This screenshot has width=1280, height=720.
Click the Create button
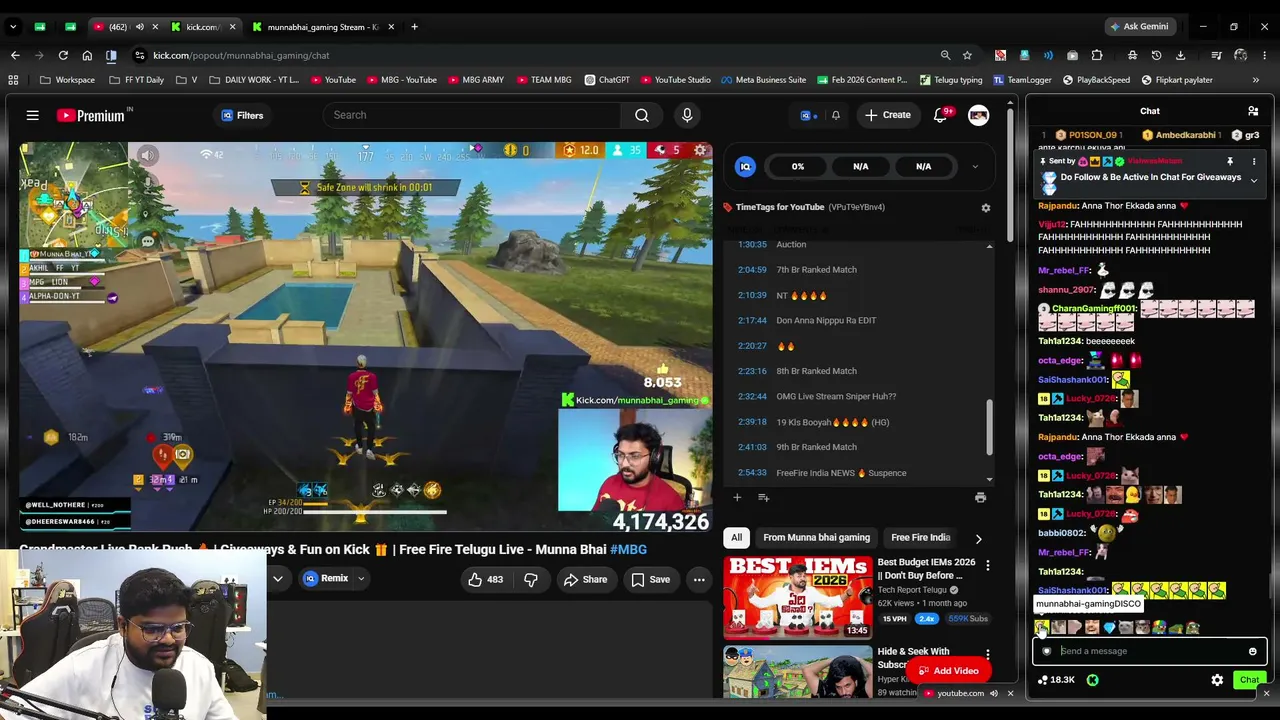[x=888, y=115]
